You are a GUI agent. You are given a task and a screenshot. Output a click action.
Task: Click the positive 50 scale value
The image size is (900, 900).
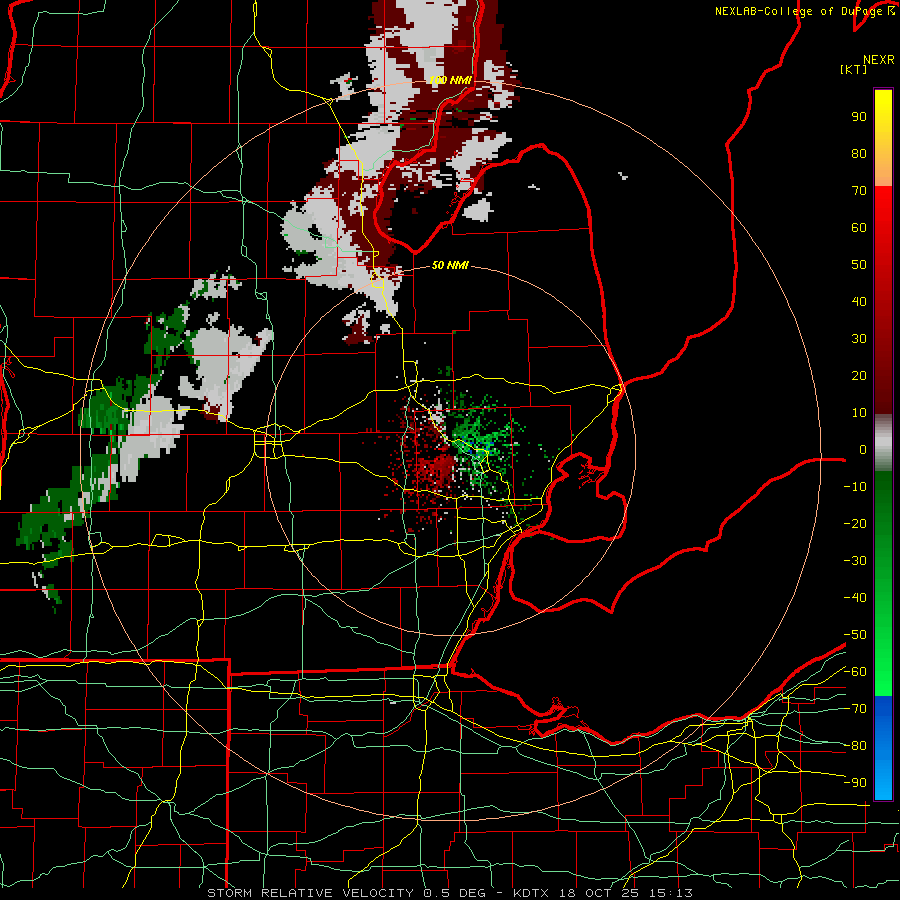(x=859, y=265)
